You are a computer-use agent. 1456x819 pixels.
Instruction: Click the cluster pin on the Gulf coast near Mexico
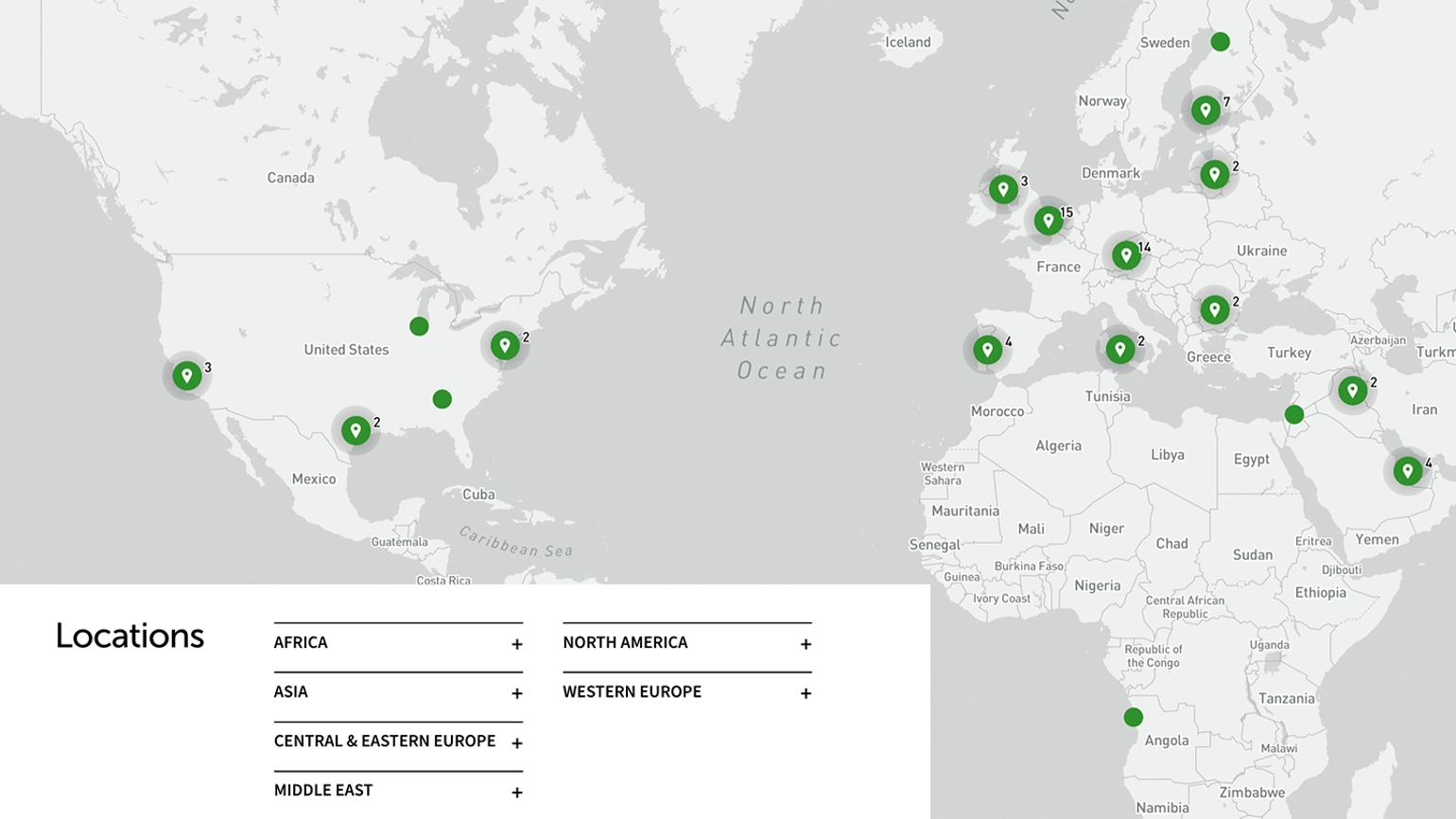[x=355, y=430]
